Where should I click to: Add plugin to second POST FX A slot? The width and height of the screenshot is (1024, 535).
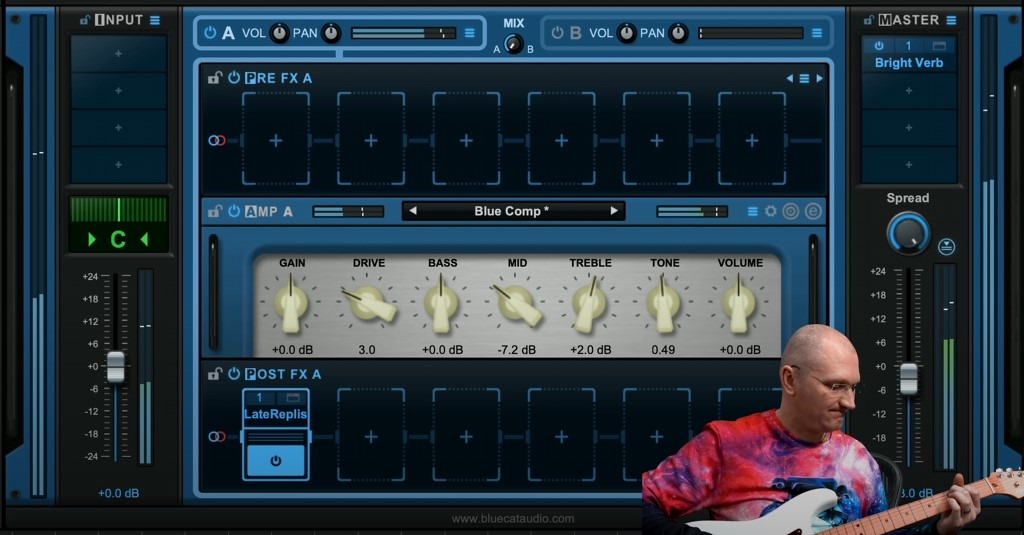pos(371,436)
